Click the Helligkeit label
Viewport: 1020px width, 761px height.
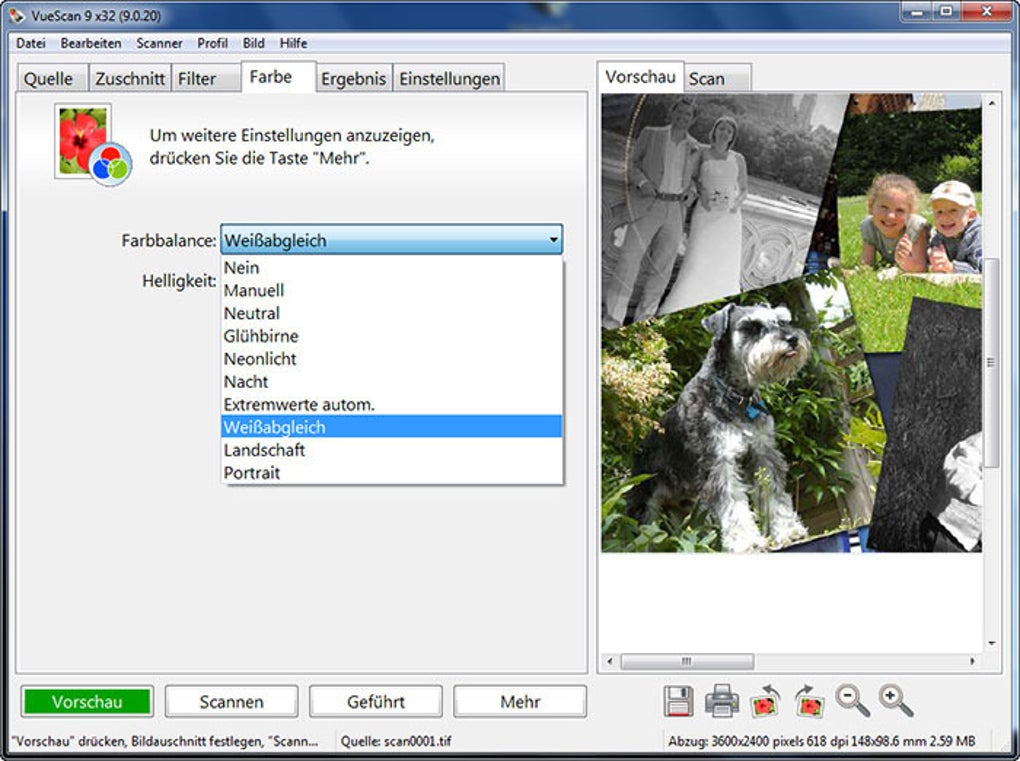(x=179, y=281)
